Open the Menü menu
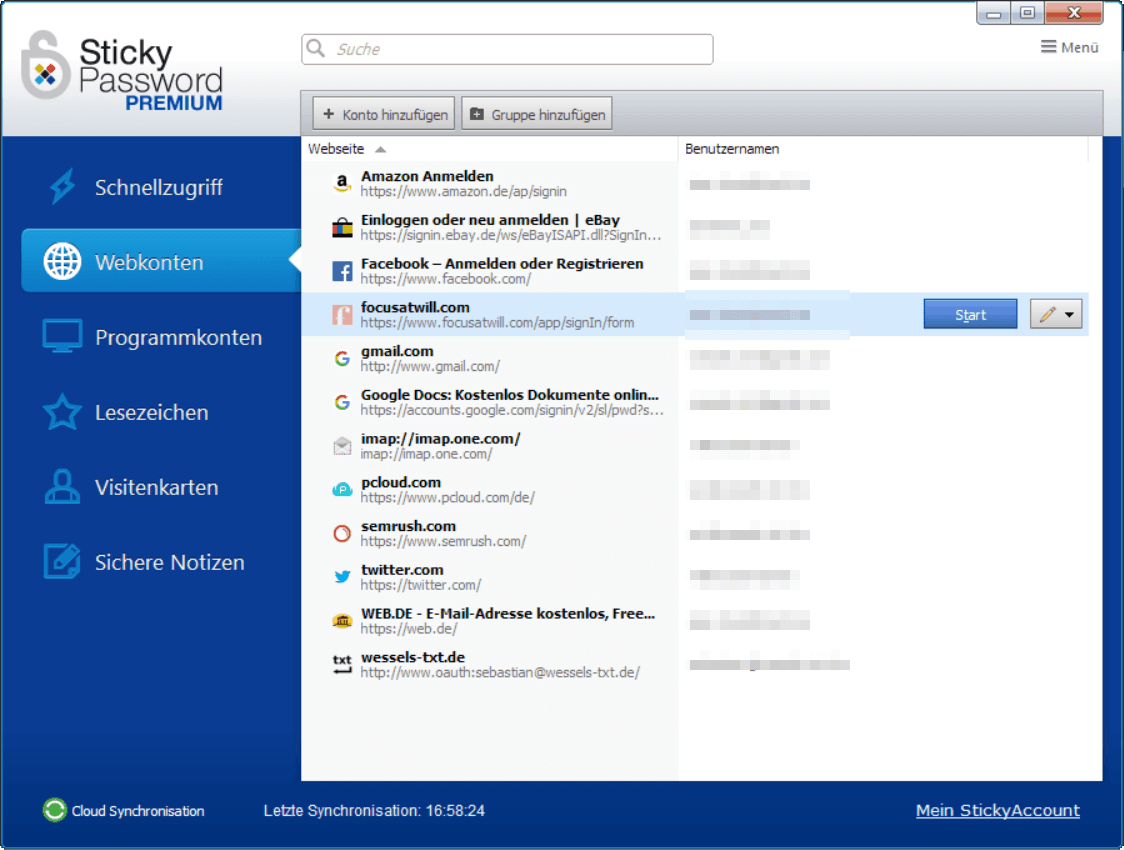 click(1070, 47)
